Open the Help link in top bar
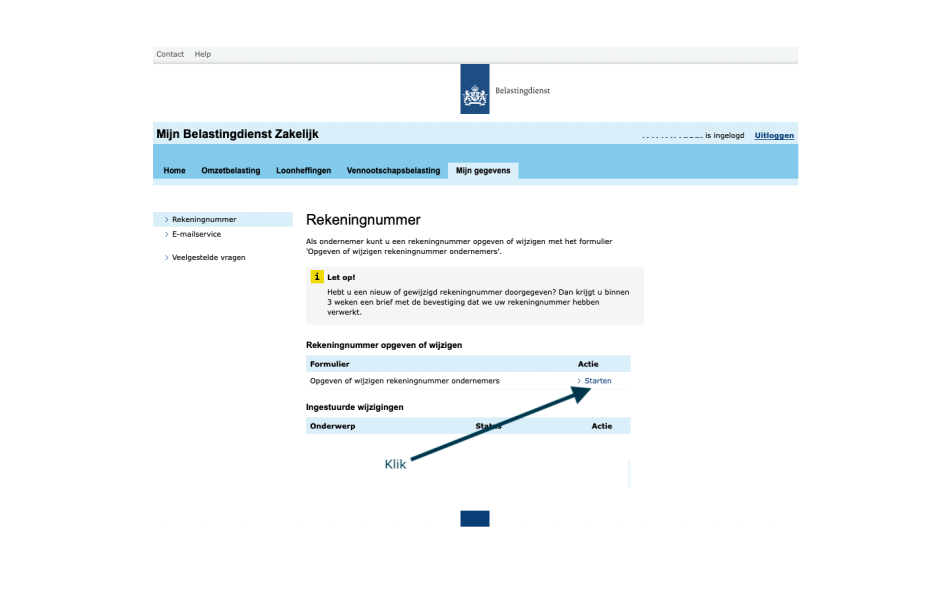 point(202,54)
